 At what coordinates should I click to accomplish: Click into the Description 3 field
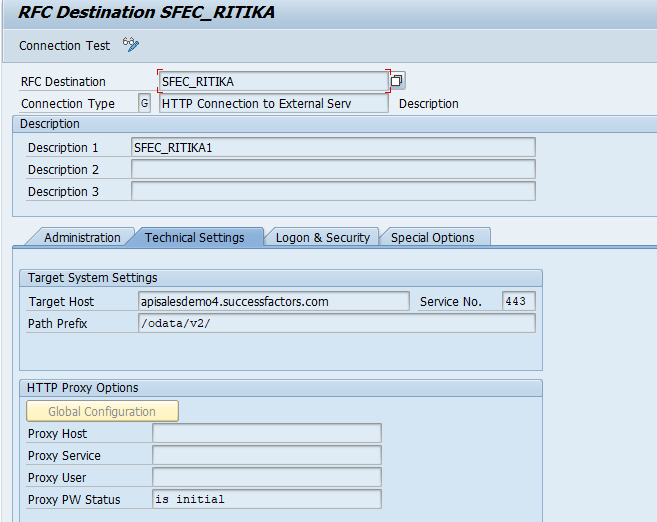tap(333, 191)
